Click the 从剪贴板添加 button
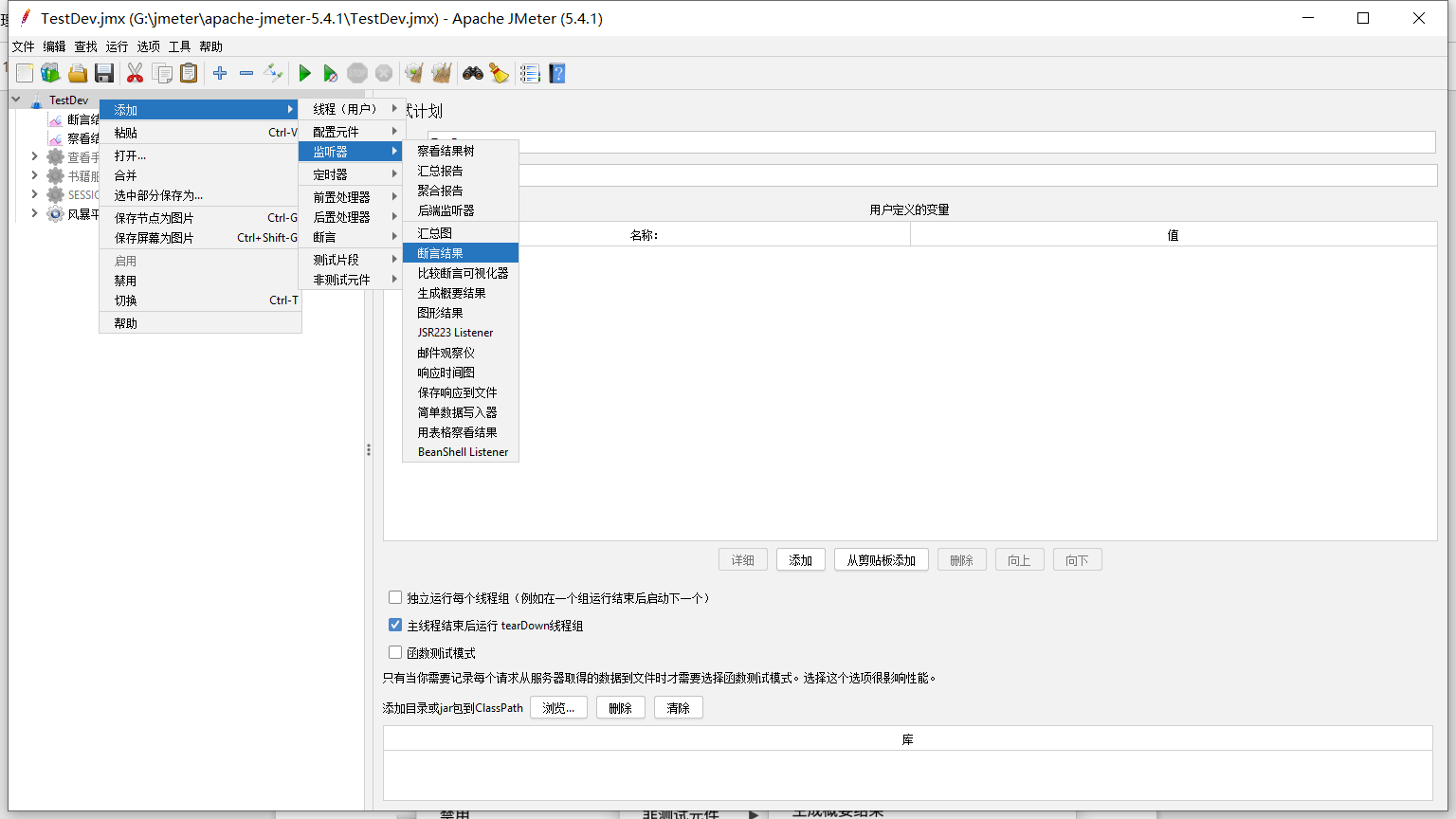 [x=882, y=560]
